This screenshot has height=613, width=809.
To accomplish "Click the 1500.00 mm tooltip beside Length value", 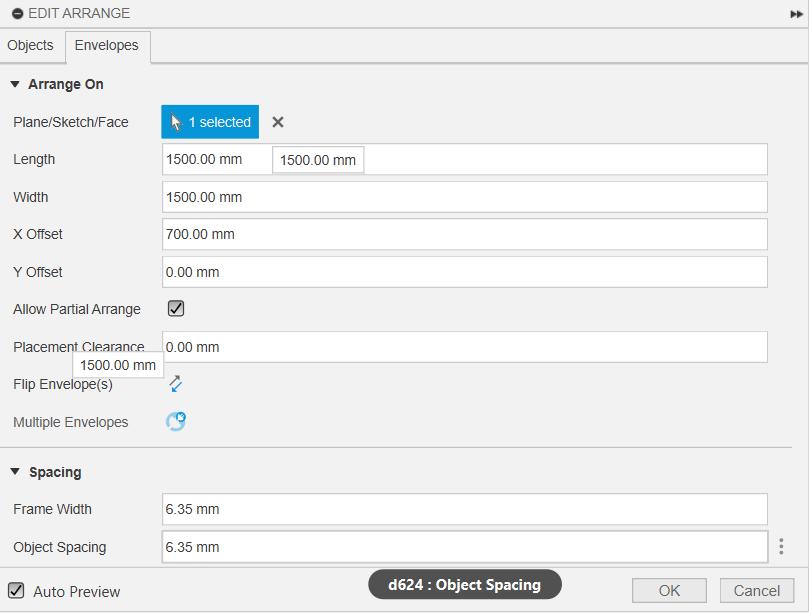I will (x=318, y=160).
